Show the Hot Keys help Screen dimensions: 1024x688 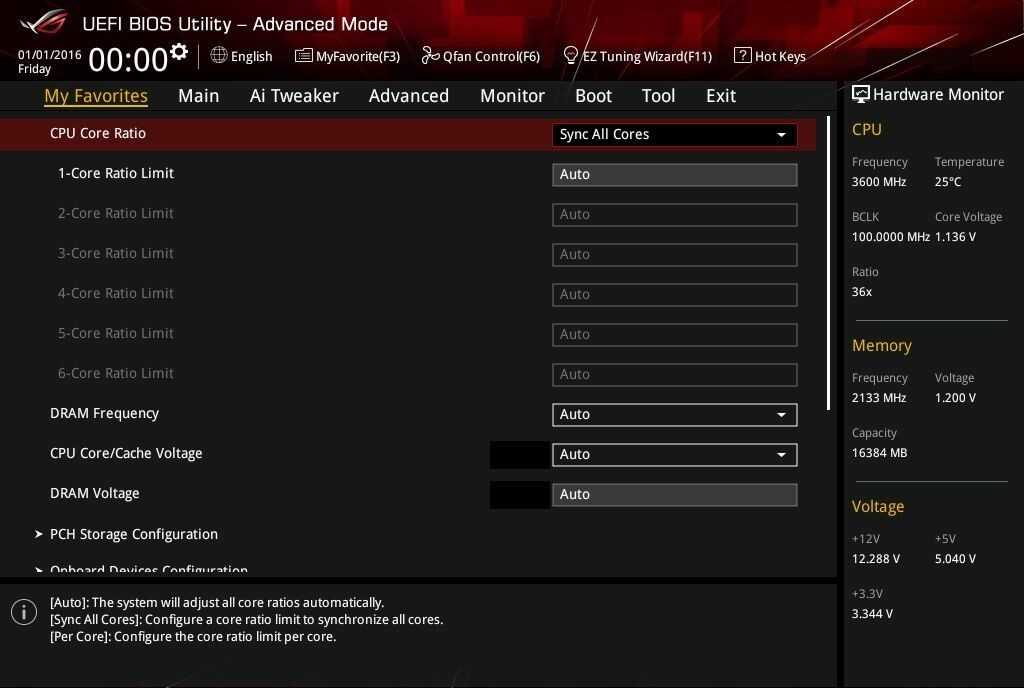point(769,56)
